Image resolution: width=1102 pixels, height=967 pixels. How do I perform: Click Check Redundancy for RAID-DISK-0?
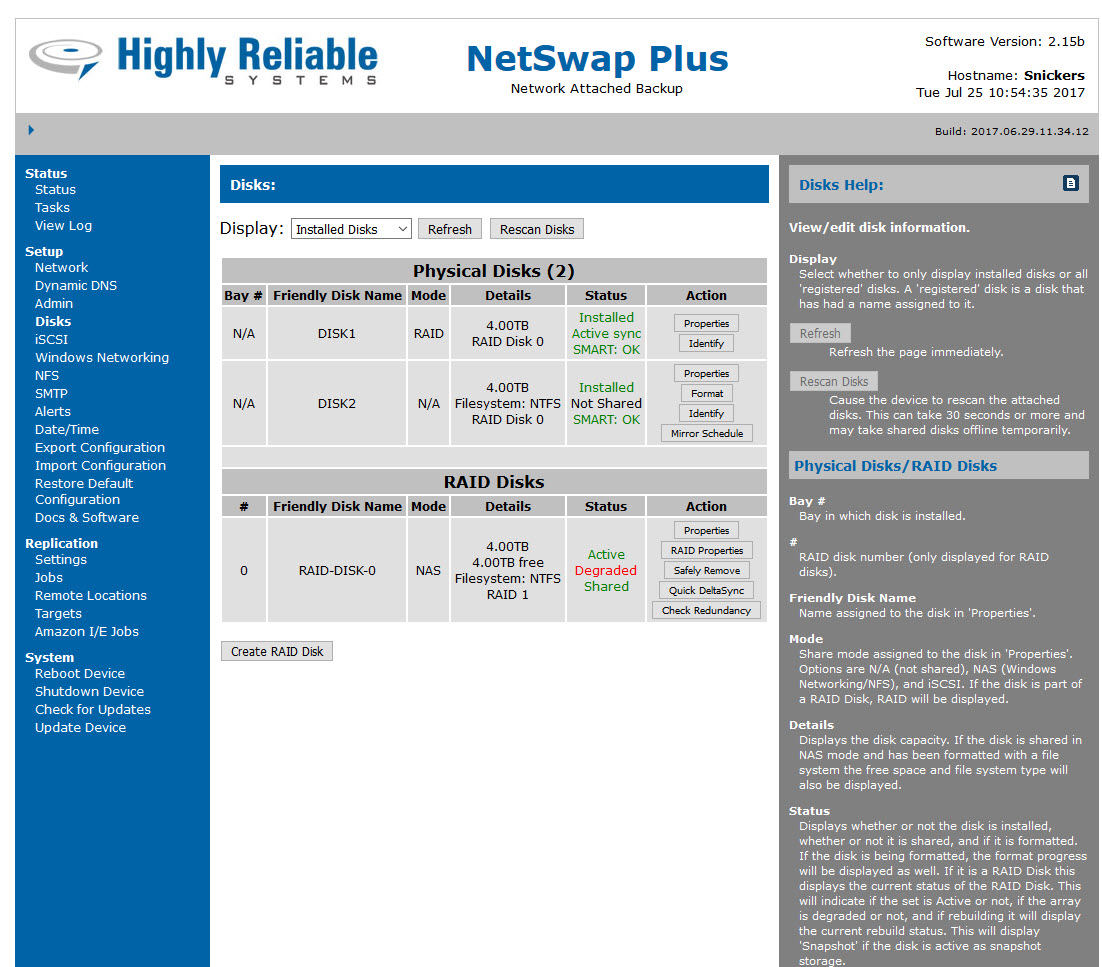point(706,611)
